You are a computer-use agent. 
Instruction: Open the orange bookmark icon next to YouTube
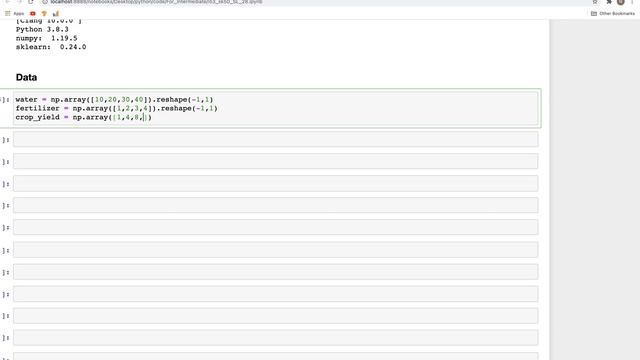coord(44,13)
